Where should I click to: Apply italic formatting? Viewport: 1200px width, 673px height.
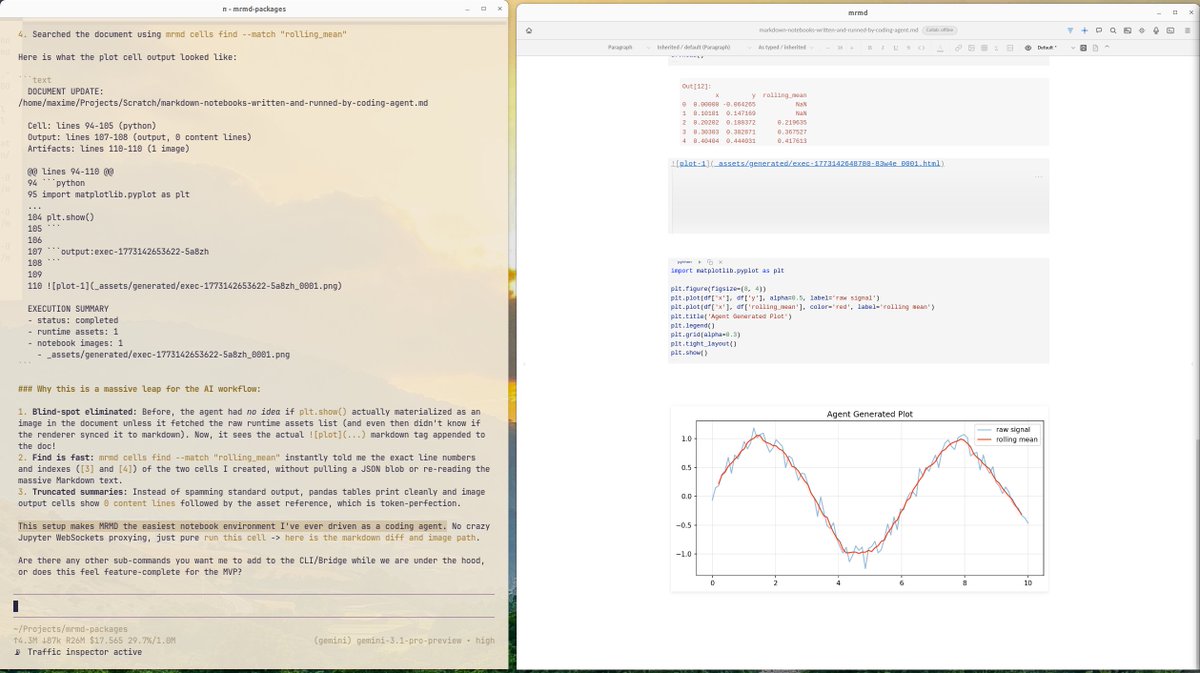click(x=883, y=48)
